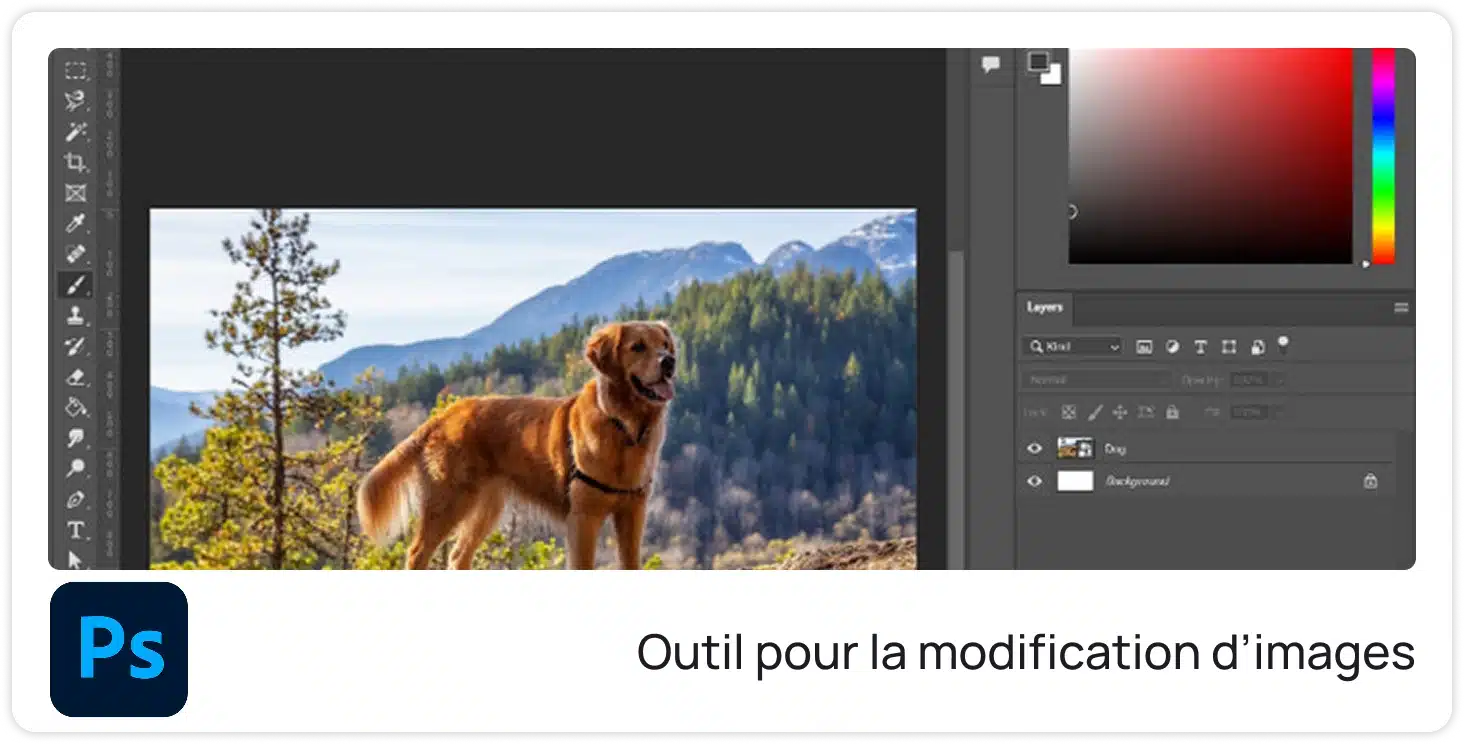This screenshot has width=1464, height=744.
Task: Open the Normal blend mode dropdown
Action: coord(1096,380)
